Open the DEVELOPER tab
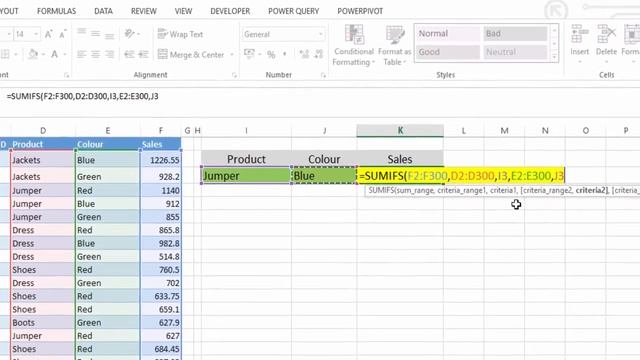 click(x=230, y=11)
